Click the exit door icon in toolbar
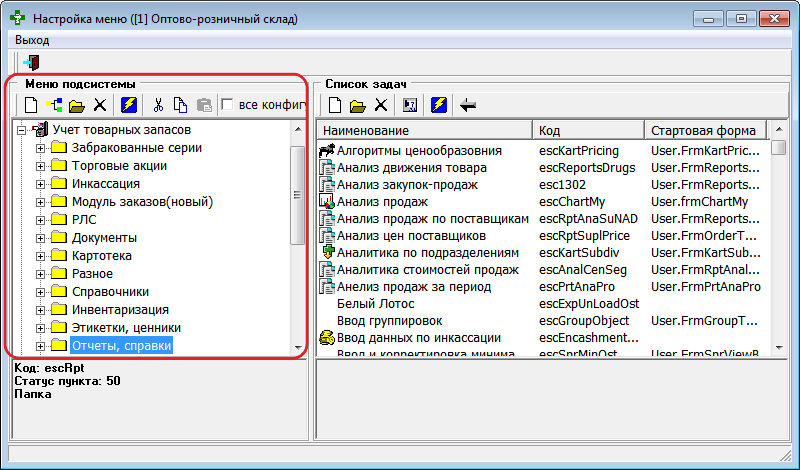800x470 pixels. coord(30,62)
